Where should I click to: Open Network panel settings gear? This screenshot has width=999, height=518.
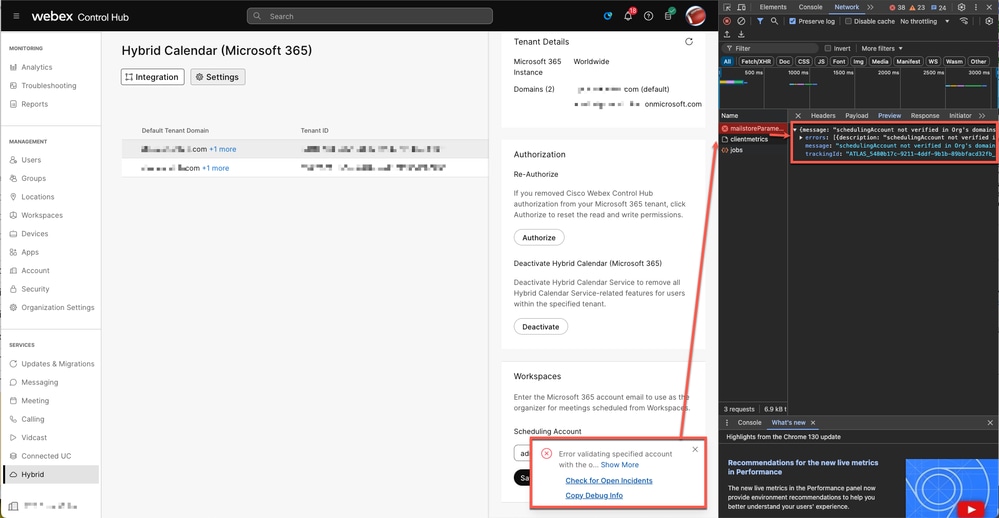989,21
